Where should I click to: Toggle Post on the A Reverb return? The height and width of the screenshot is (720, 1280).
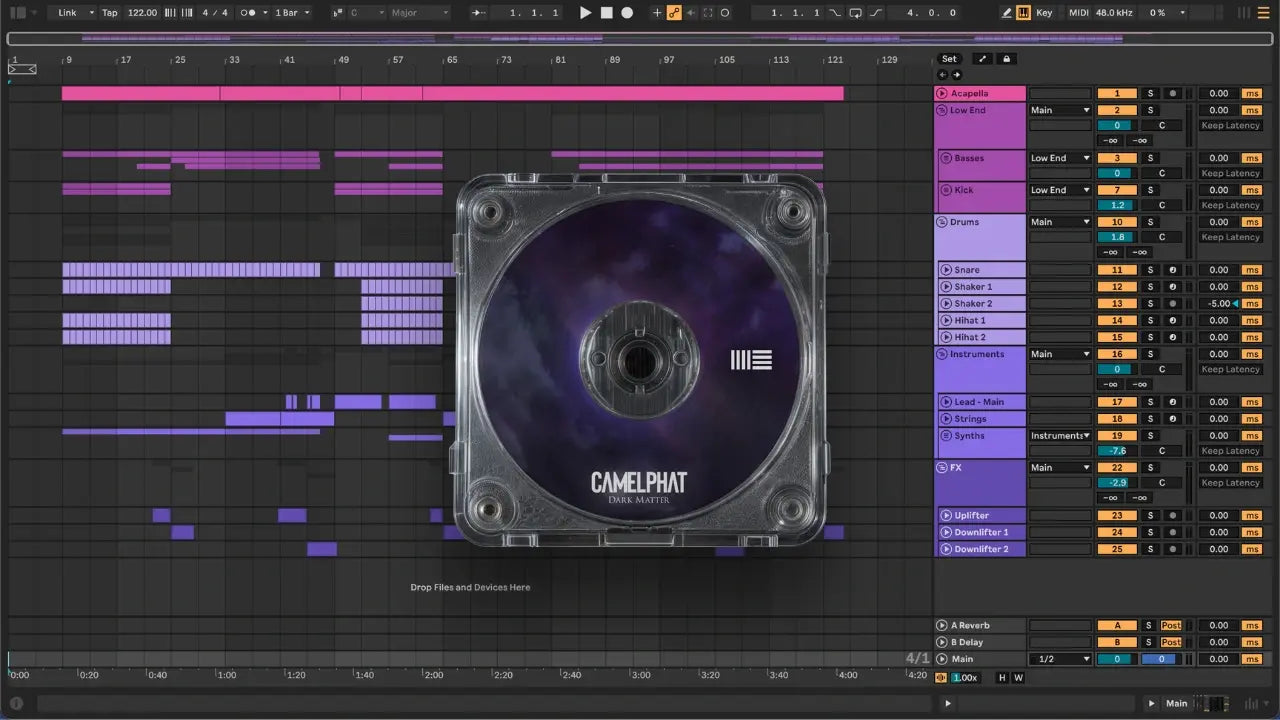coord(1171,626)
